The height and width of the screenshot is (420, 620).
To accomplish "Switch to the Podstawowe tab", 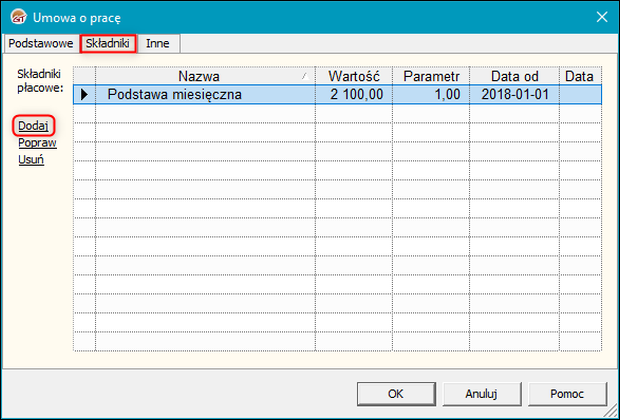I will click(x=40, y=43).
